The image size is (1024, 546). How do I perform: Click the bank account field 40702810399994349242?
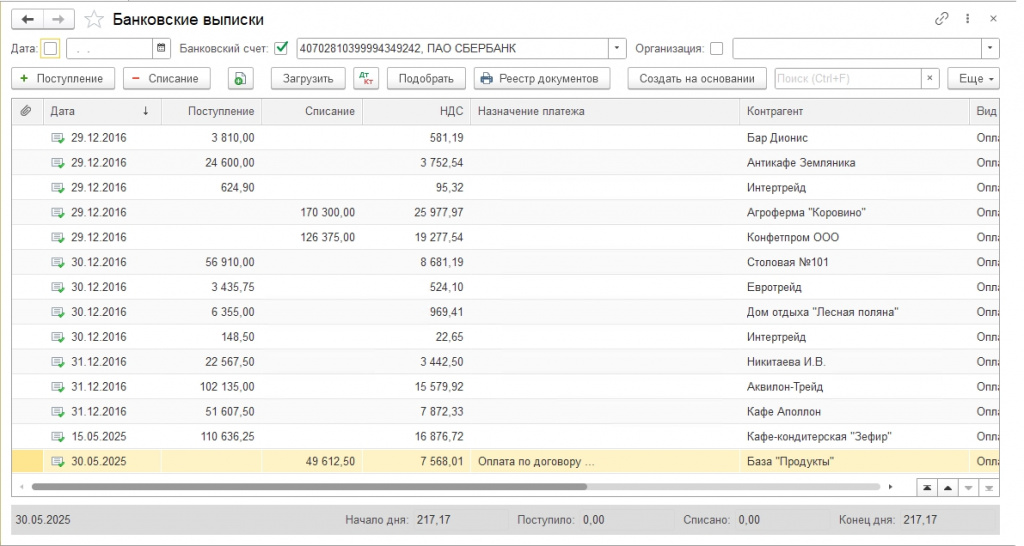[x=453, y=48]
